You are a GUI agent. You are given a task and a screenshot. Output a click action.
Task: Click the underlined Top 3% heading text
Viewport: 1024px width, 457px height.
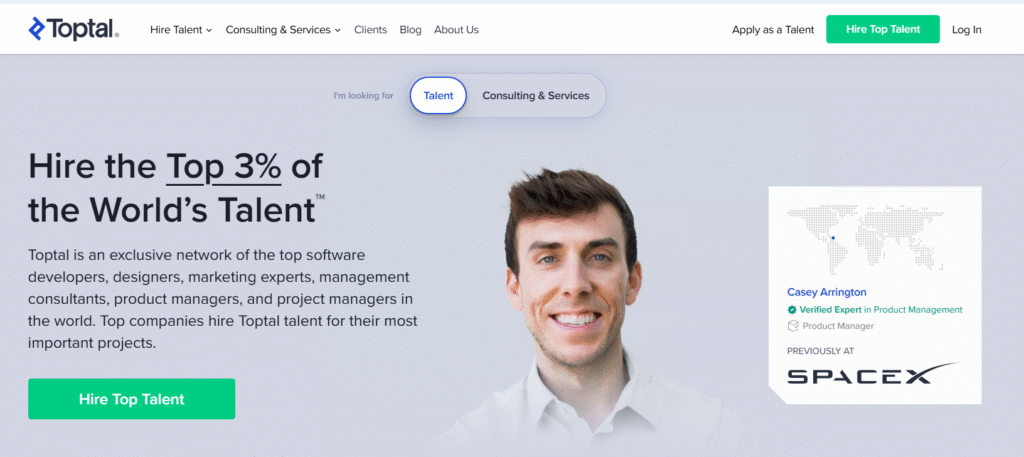[223, 167]
